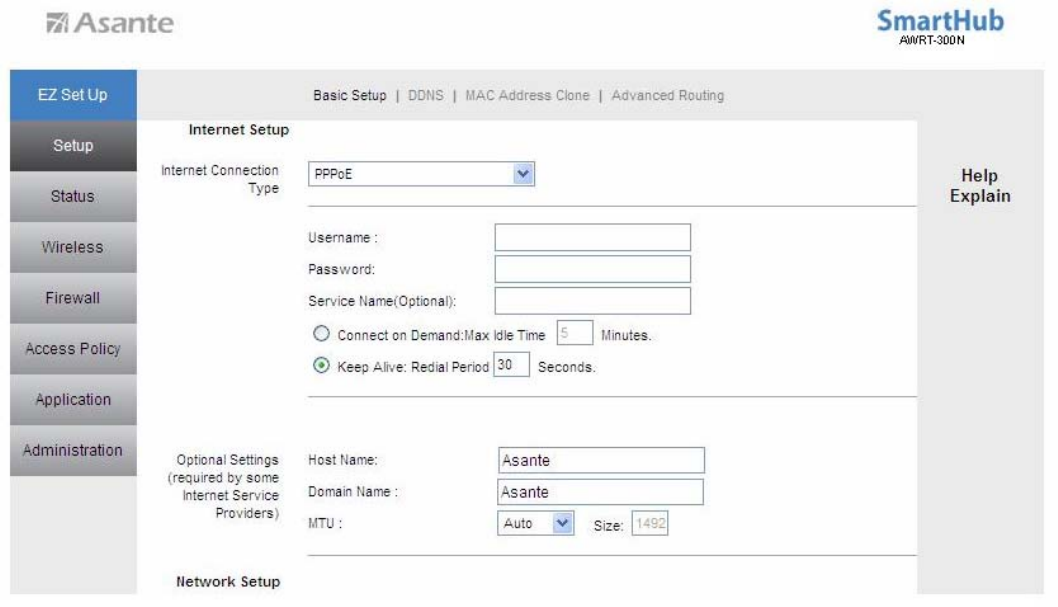Expand the Internet Connection Type dropdown
The height and width of the screenshot is (607, 1058).
click(x=421, y=174)
